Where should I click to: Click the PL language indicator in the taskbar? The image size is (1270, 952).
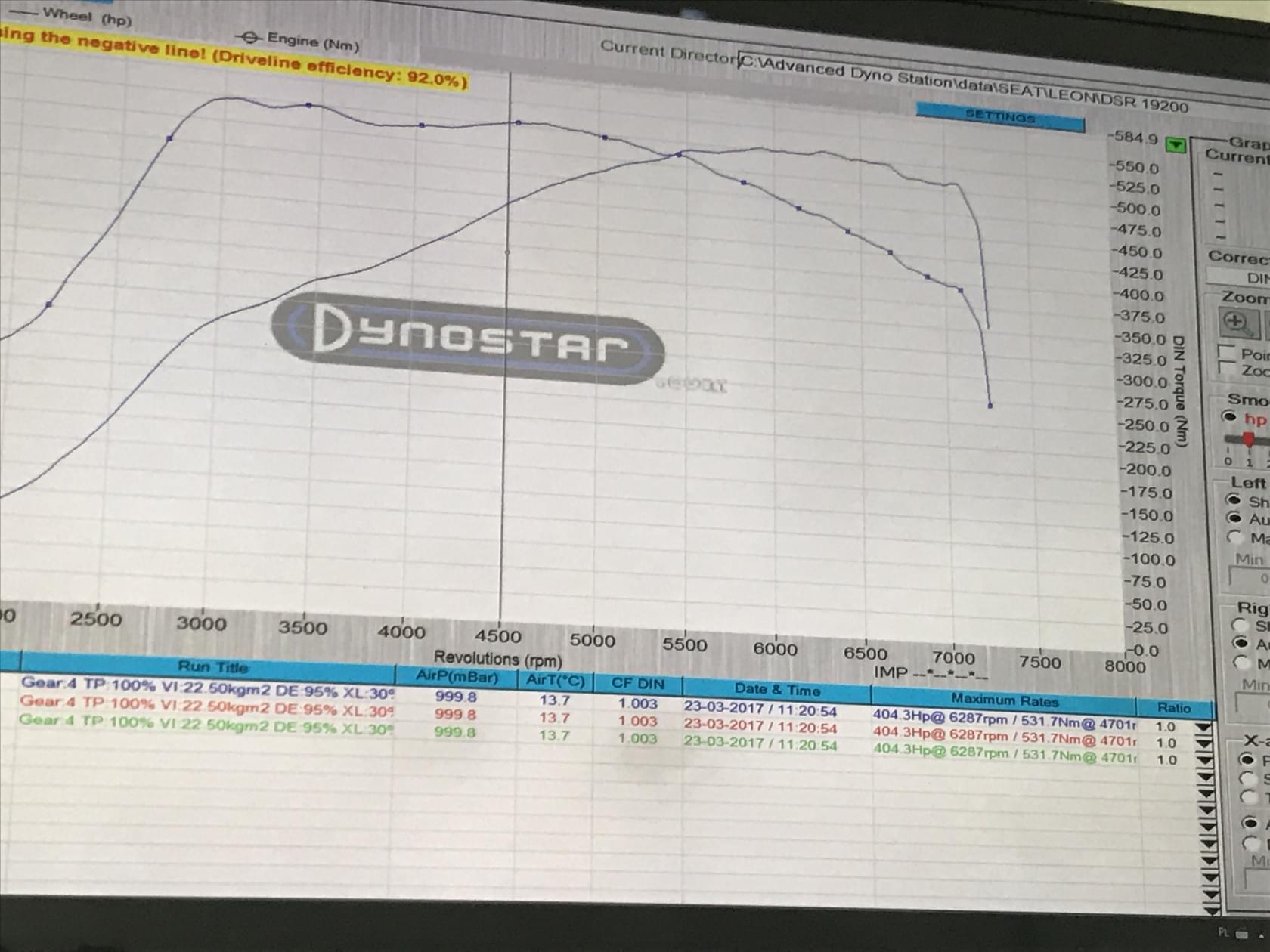(1223, 933)
